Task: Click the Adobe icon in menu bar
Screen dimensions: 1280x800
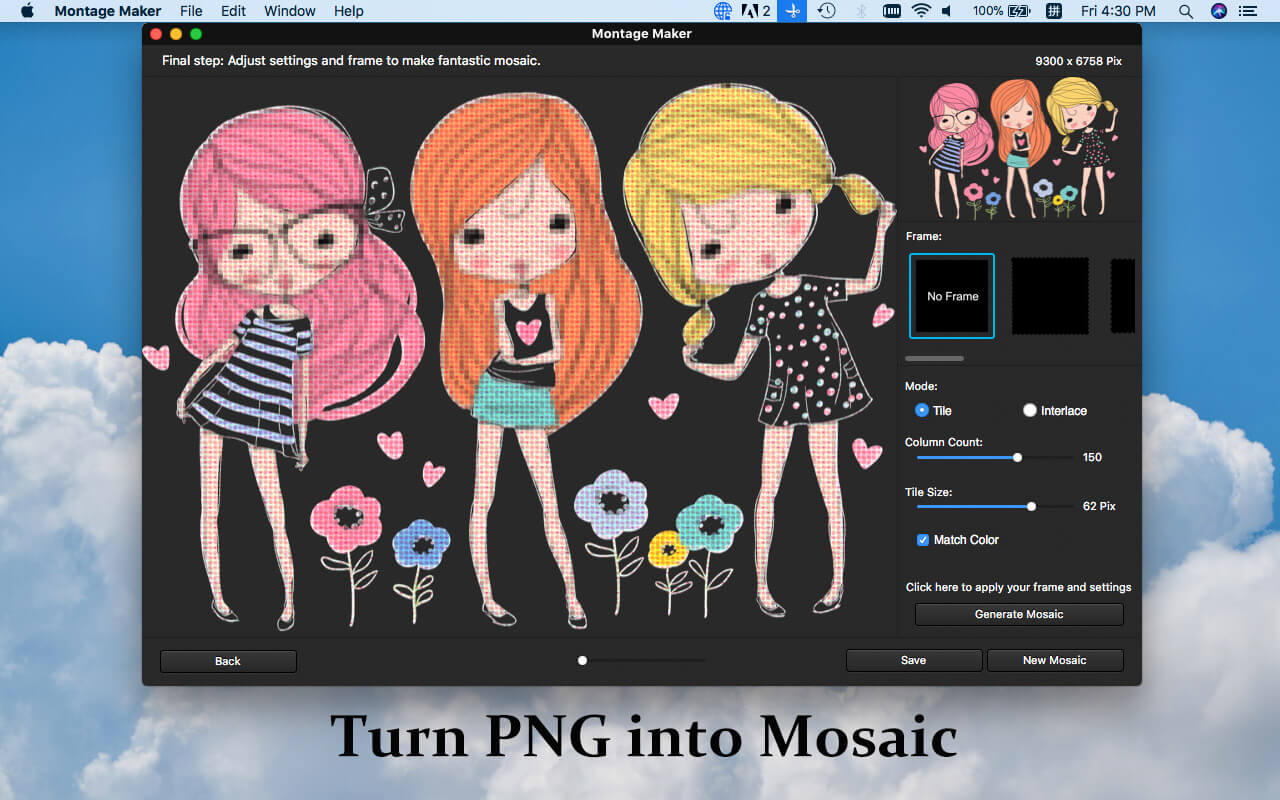Action: [x=755, y=11]
